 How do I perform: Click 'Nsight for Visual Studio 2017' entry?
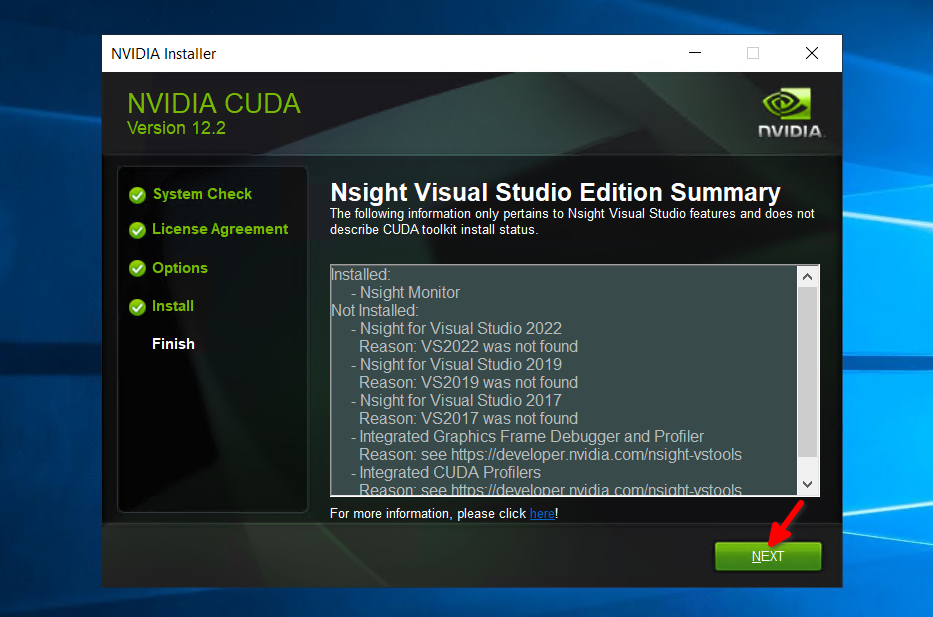tap(461, 400)
